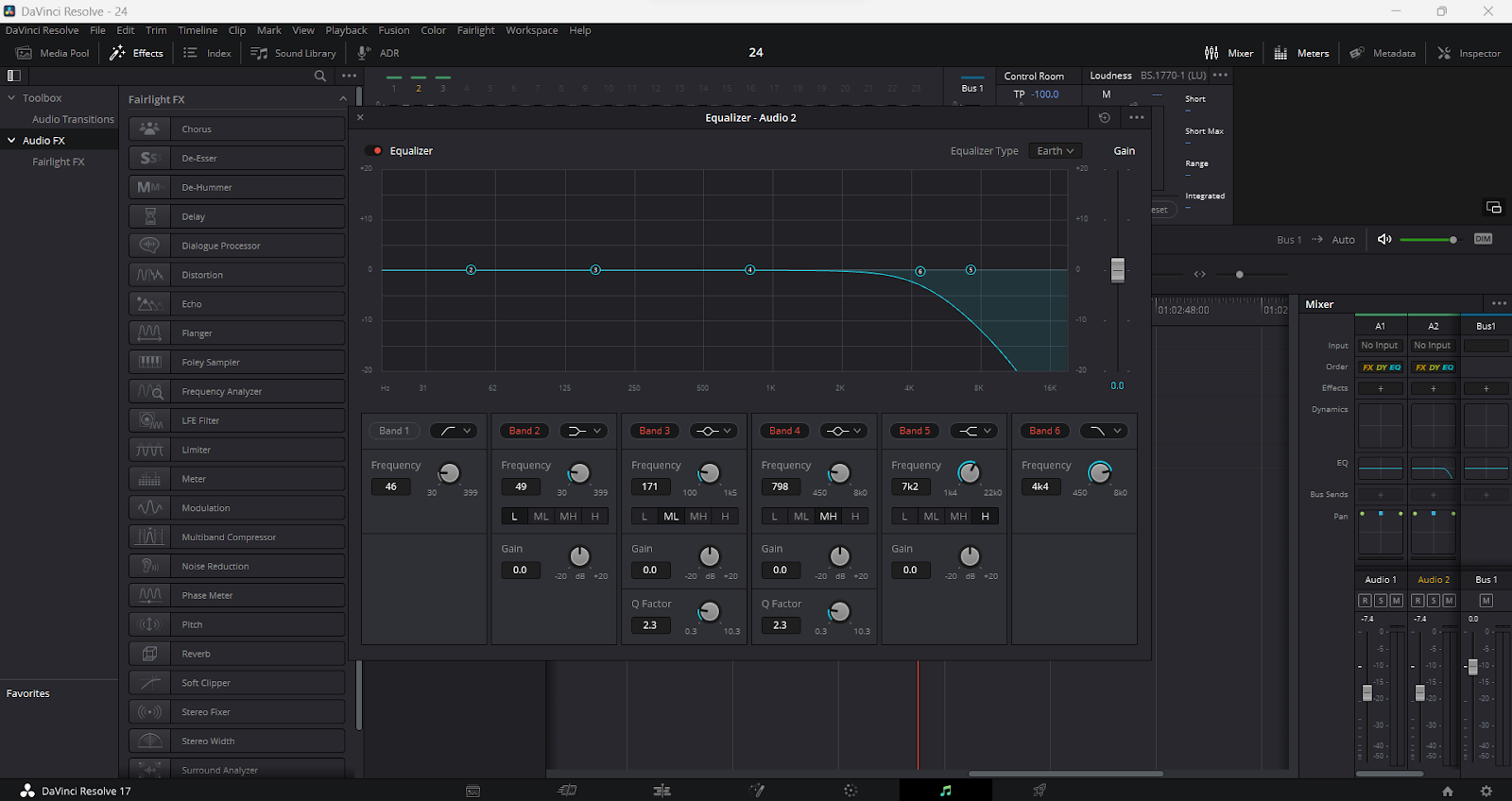This screenshot has height=801, width=1512.
Task: Open the Metadata panel
Action: click(x=1382, y=53)
